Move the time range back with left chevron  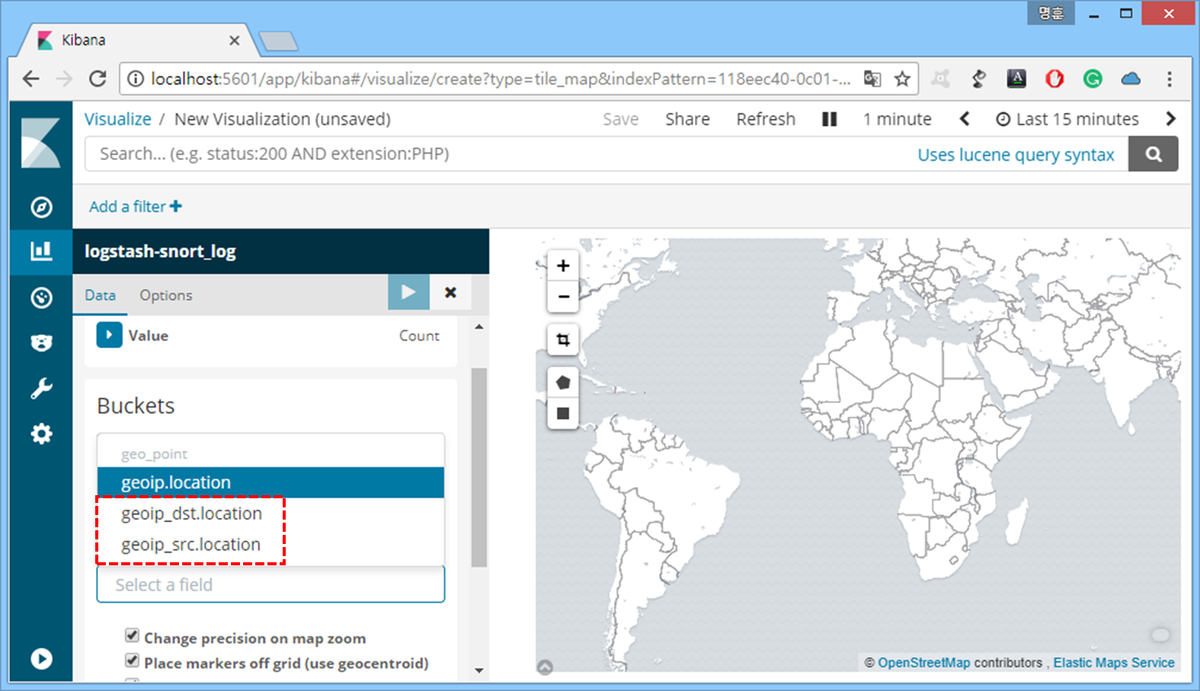[964, 119]
